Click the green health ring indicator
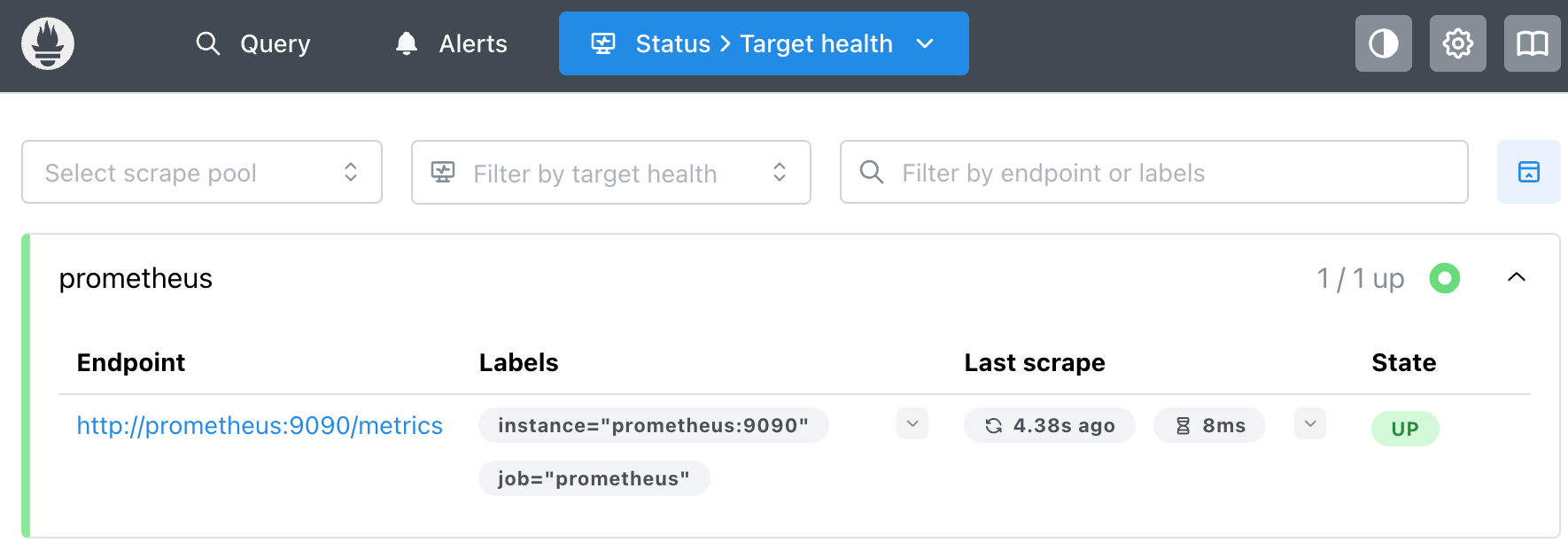The width and height of the screenshot is (1568, 558). coord(1445,278)
